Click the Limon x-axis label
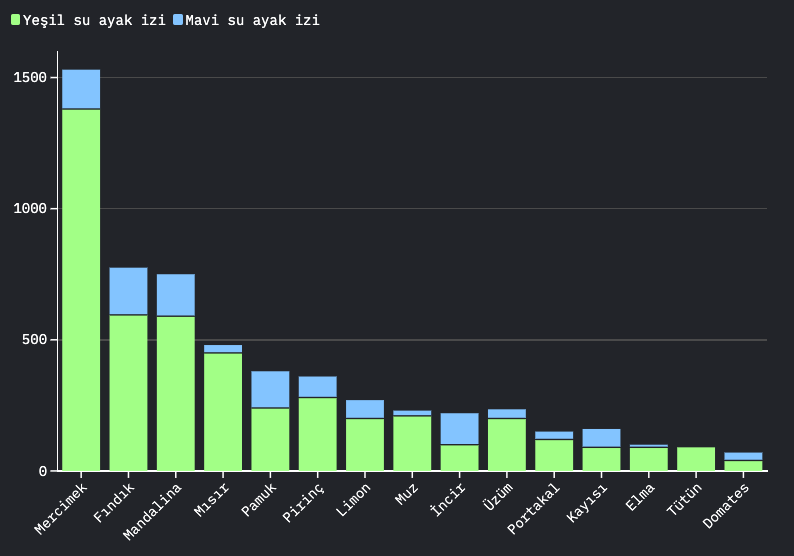Image resolution: width=794 pixels, height=556 pixels. tap(354, 500)
